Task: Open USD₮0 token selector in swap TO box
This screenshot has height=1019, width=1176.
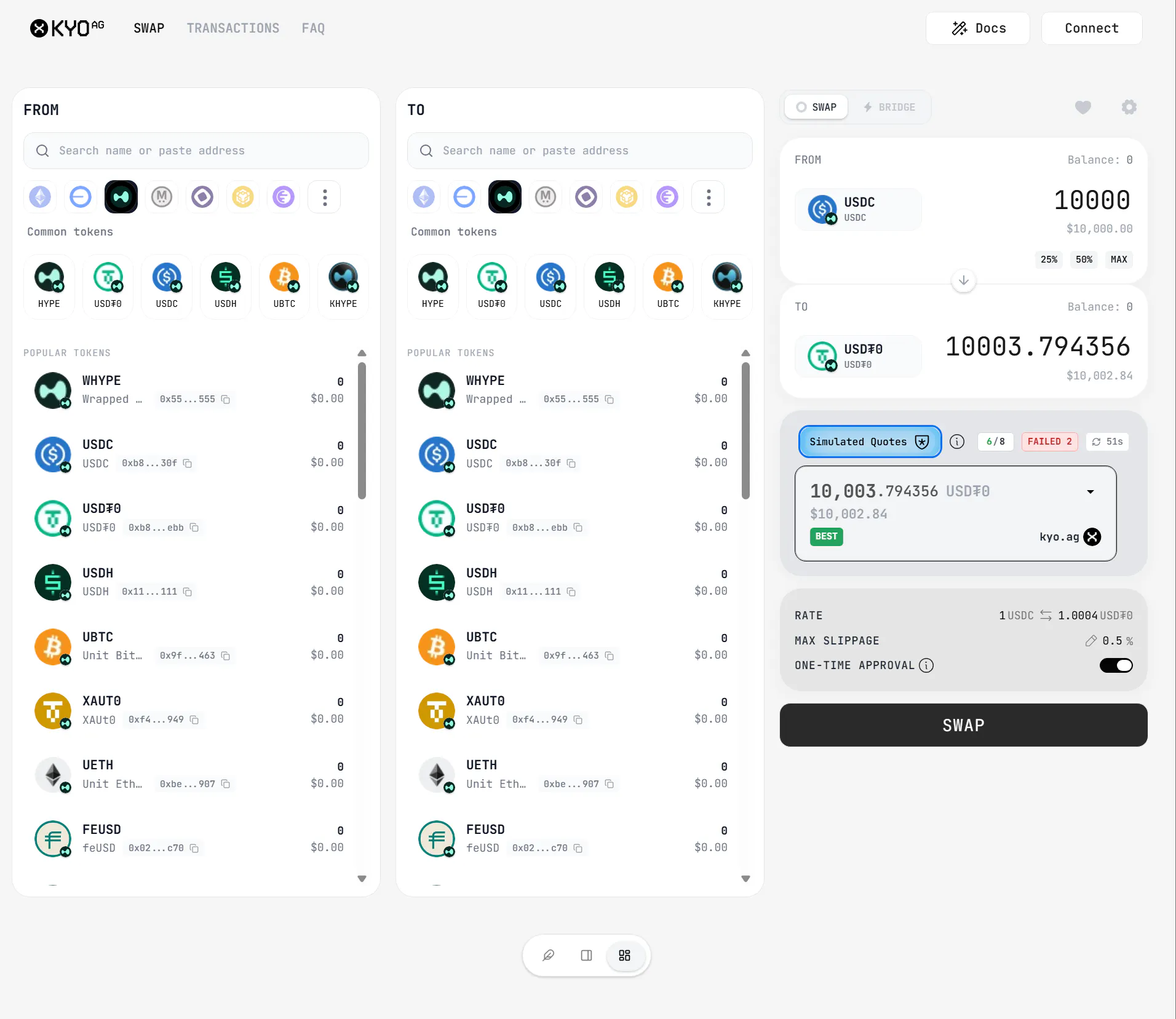Action: (858, 356)
